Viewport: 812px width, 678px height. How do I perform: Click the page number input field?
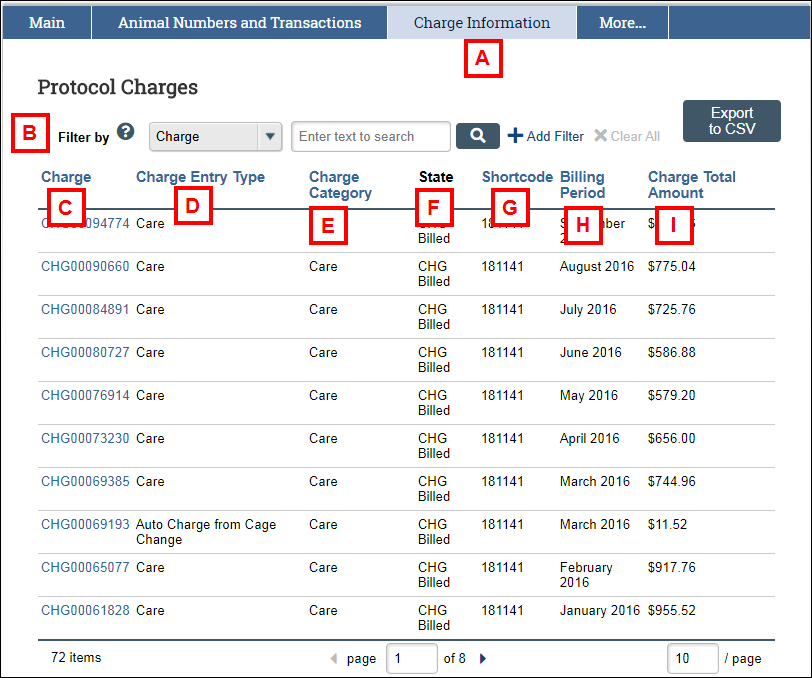point(412,658)
